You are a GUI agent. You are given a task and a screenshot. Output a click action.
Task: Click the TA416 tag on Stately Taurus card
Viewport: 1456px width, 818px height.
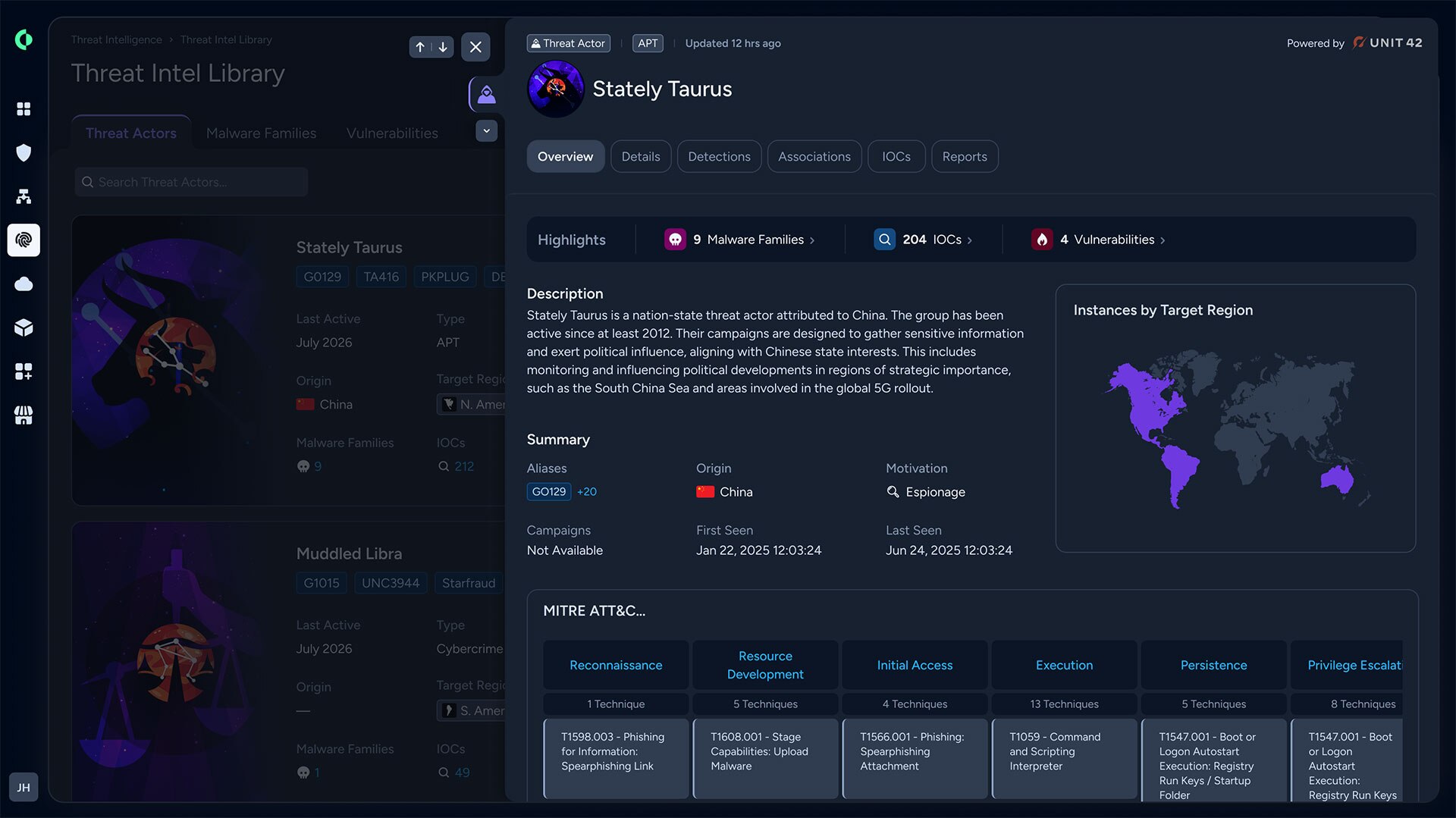pos(381,277)
